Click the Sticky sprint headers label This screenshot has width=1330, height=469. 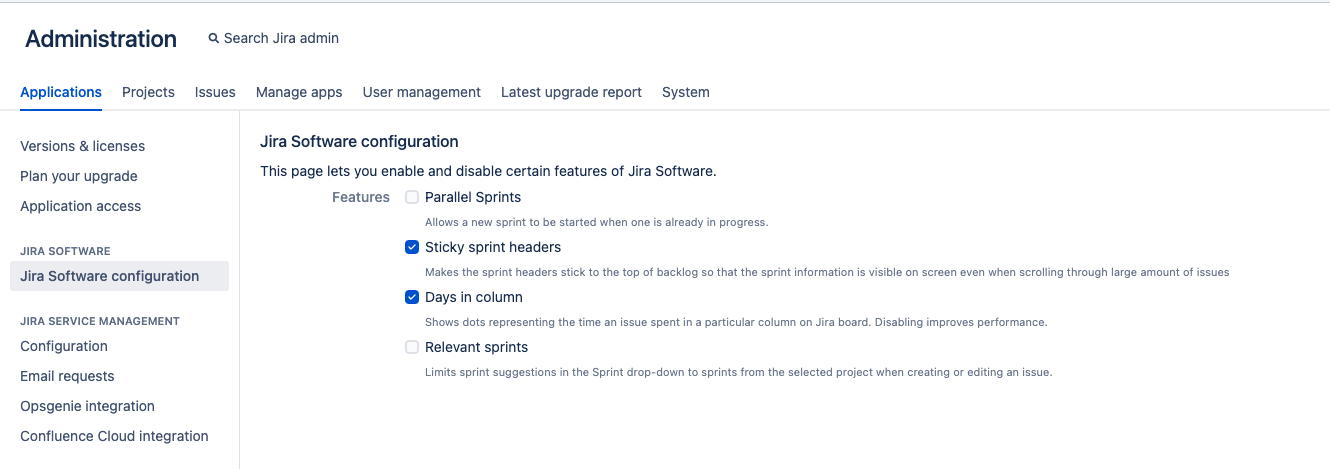[493, 247]
